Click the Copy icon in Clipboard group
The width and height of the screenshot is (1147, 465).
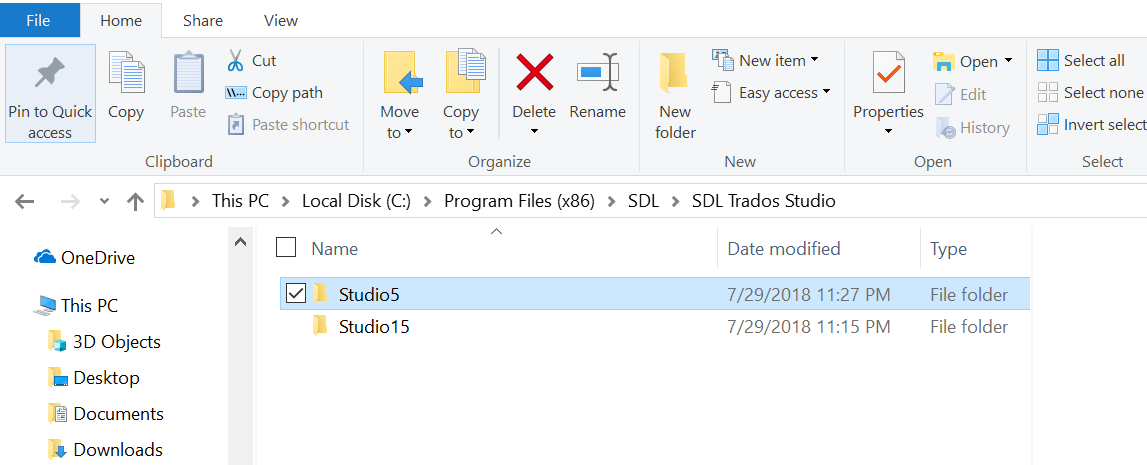126,72
